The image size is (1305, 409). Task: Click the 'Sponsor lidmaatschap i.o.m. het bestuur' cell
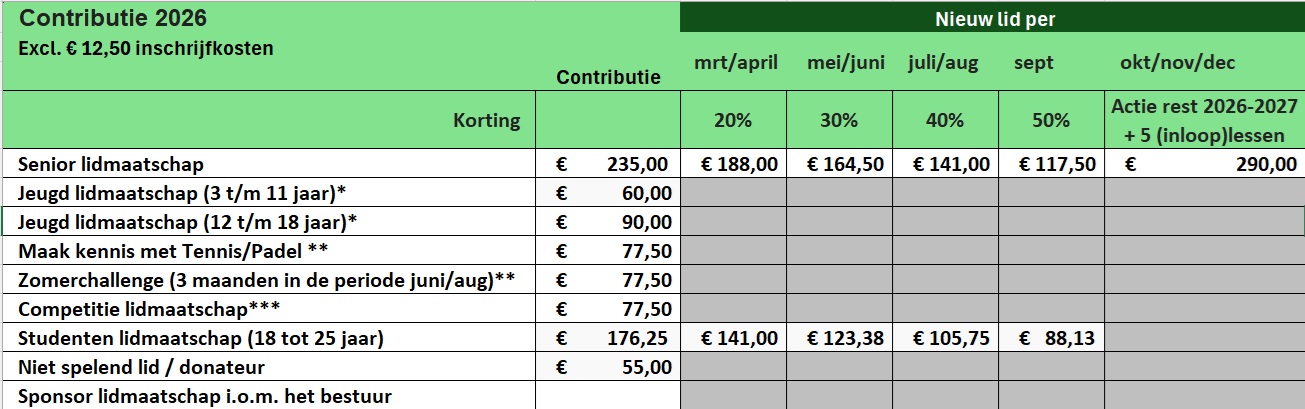[x=204, y=396]
